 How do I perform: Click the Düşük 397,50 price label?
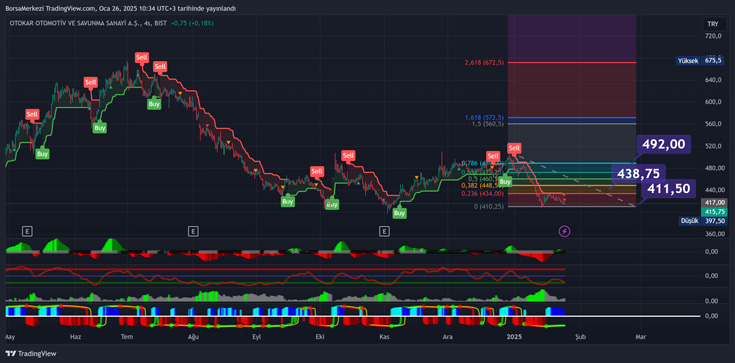[702, 221]
